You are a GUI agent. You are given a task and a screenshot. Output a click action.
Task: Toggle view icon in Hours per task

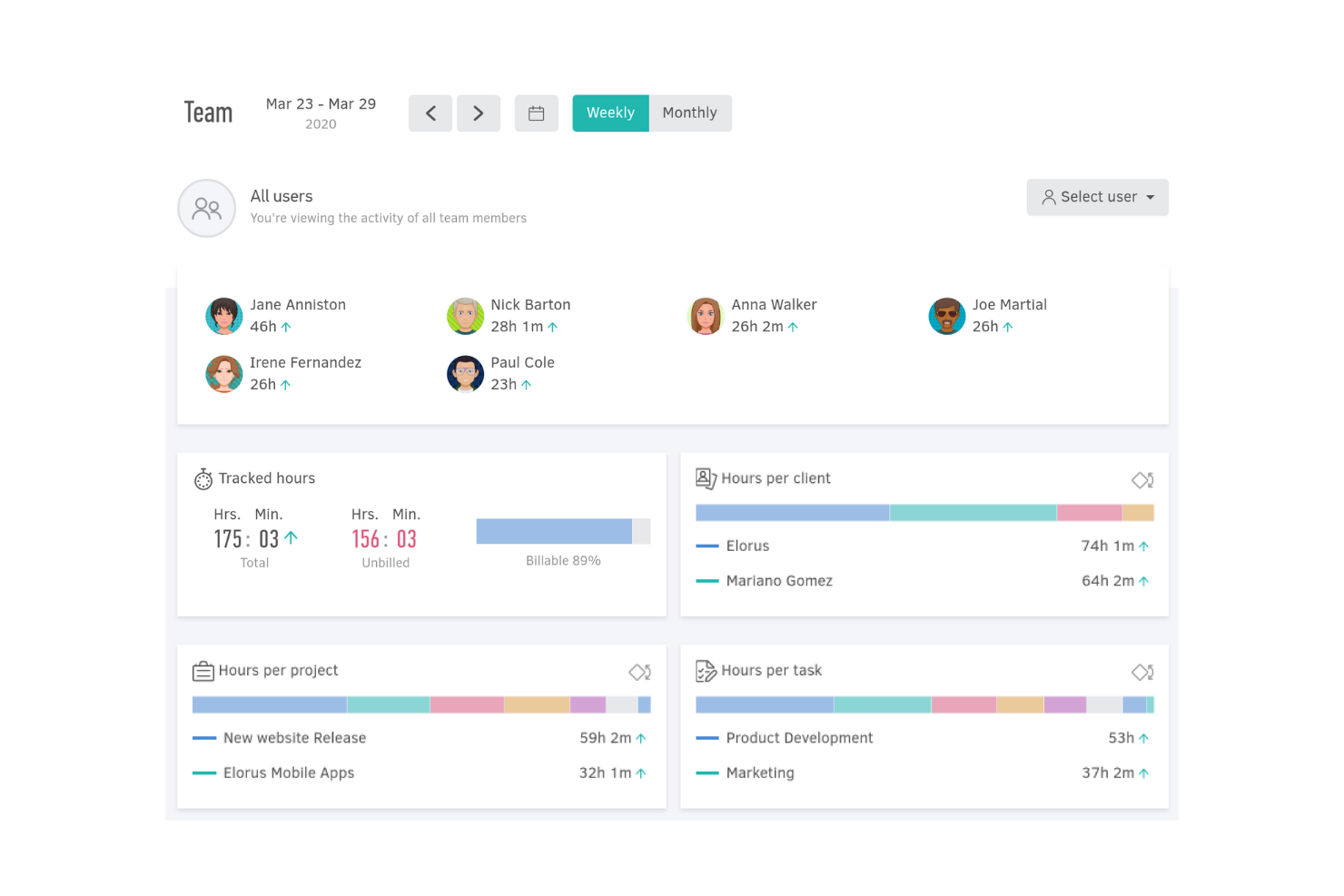point(1142,673)
